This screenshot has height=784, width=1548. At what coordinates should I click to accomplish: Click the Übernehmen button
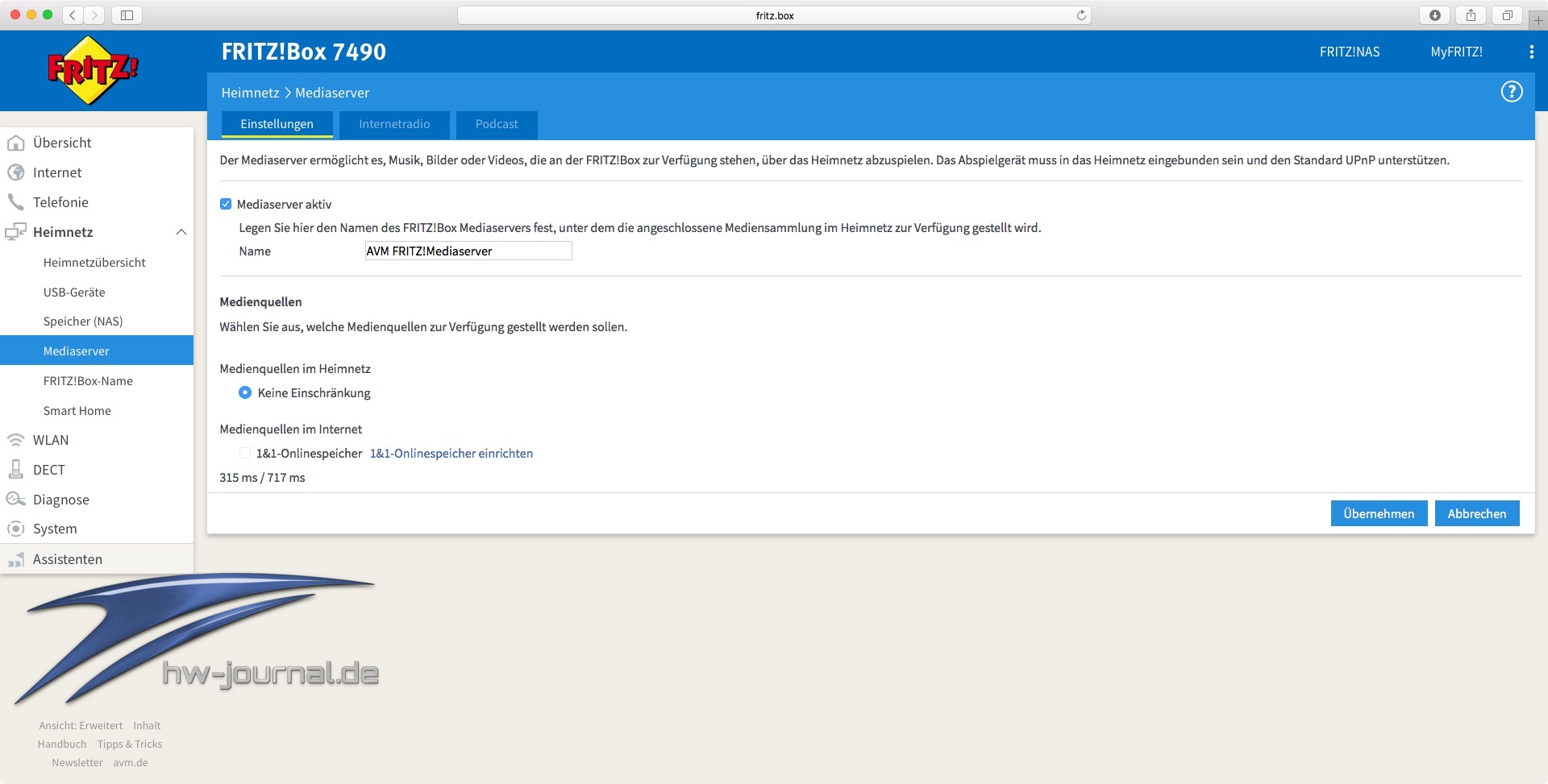point(1379,513)
